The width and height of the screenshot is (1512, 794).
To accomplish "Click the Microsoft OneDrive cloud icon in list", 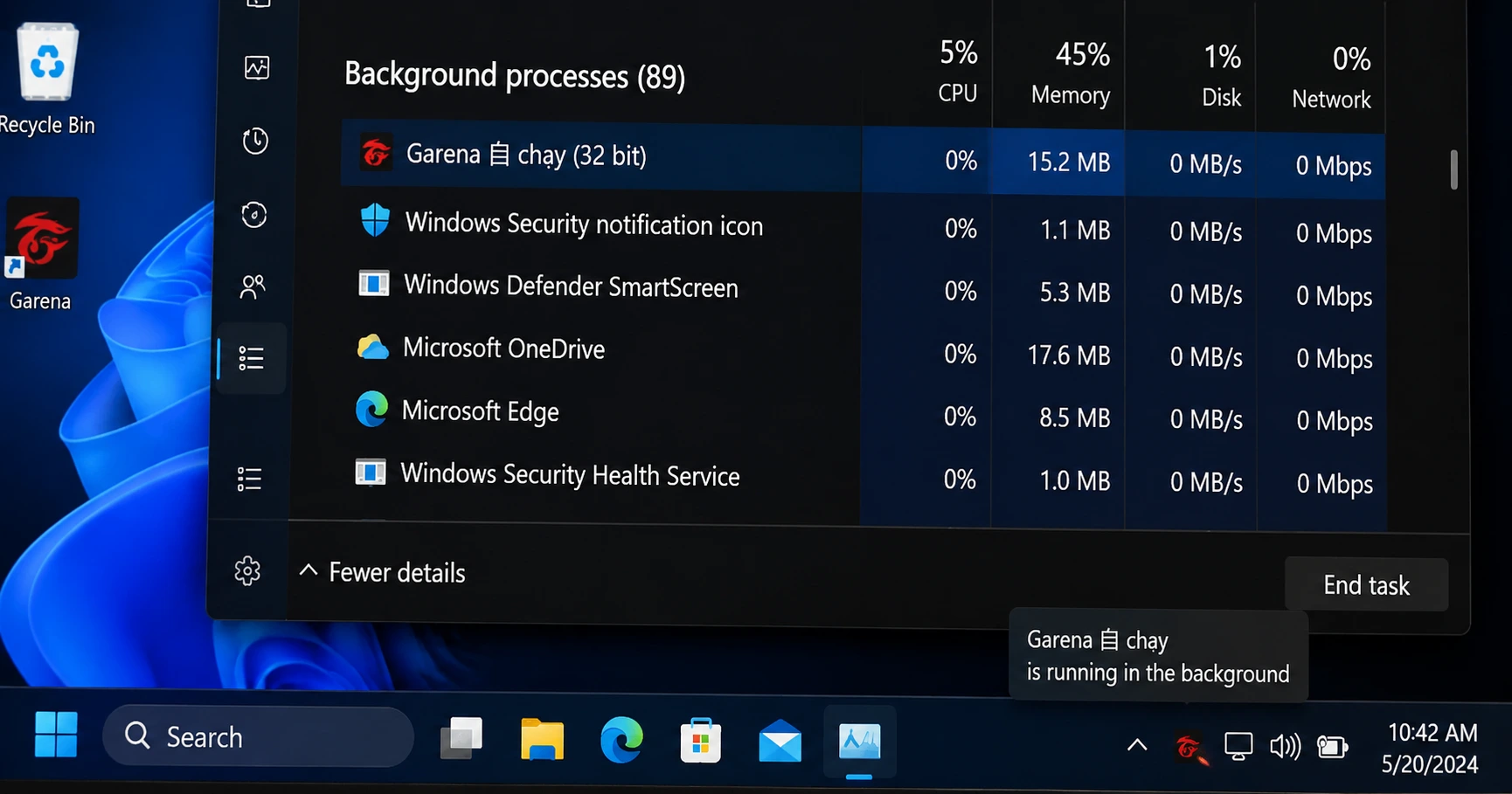I will (372, 348).
